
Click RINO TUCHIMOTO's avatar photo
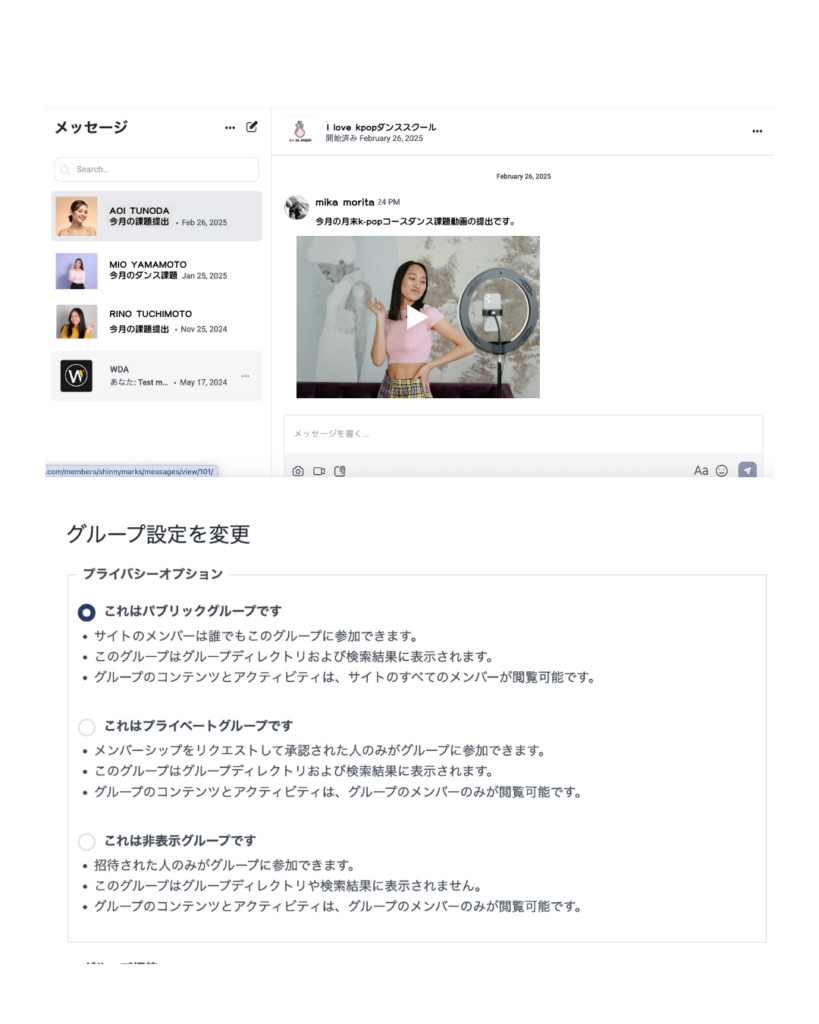(76, 321)
